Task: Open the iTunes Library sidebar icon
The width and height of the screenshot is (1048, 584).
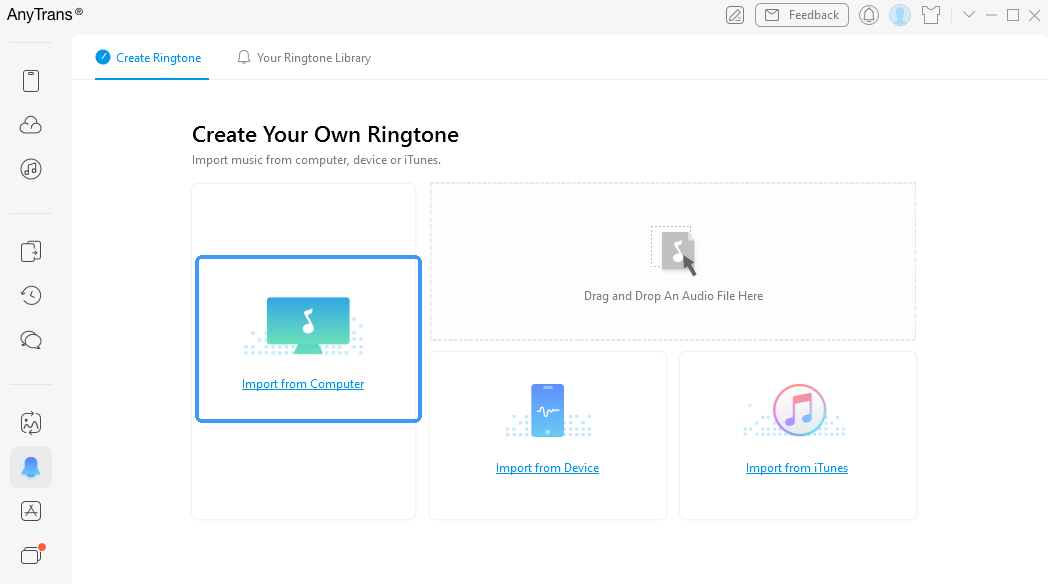Action: (31, 169)
